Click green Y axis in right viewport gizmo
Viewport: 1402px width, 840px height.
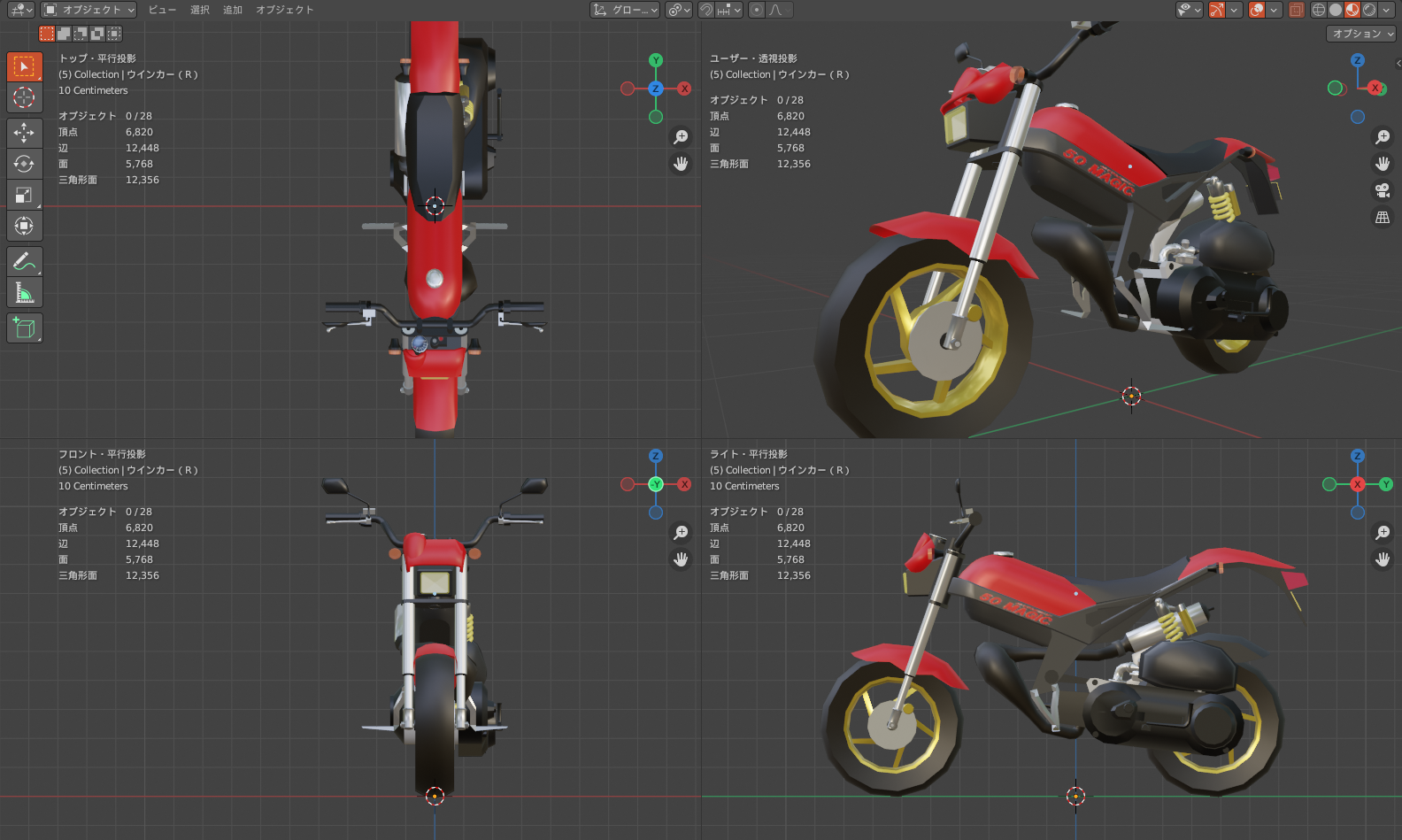(1386, 484)
